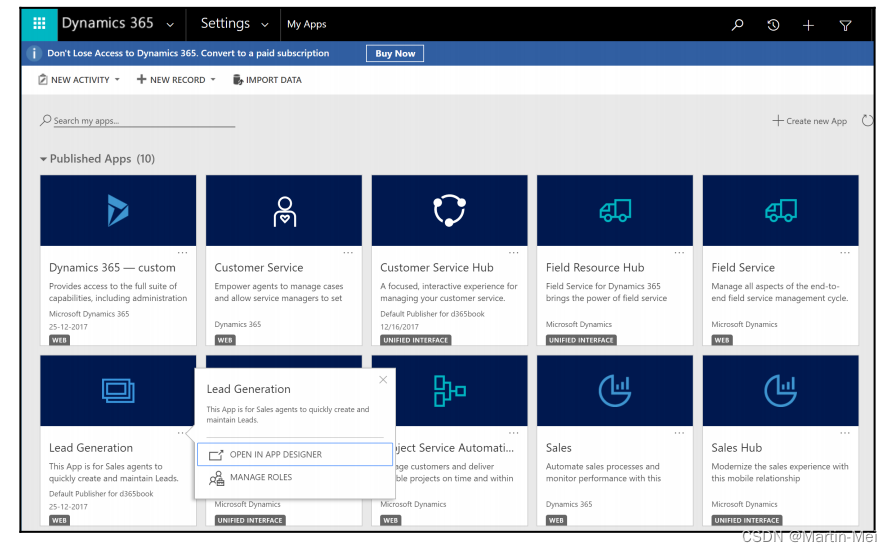892x552 pixels.
Task: Click Web badge on Sales tile
Action: coord(556,520)
